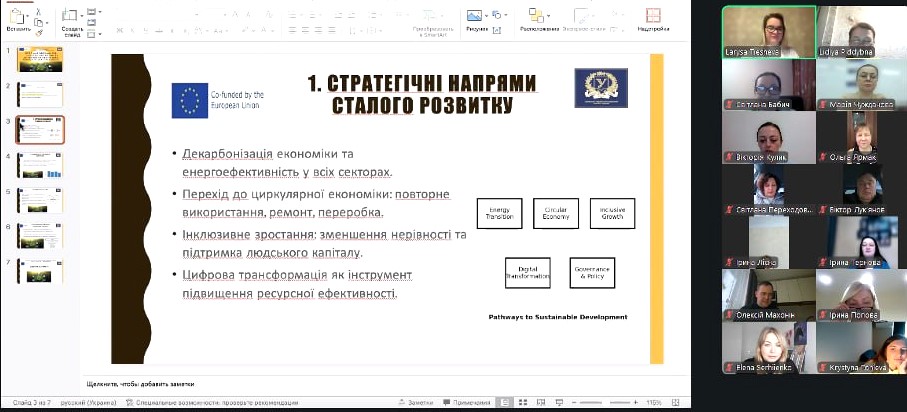Click muted microphone icon of Ірина Попова

coord(823,315)
